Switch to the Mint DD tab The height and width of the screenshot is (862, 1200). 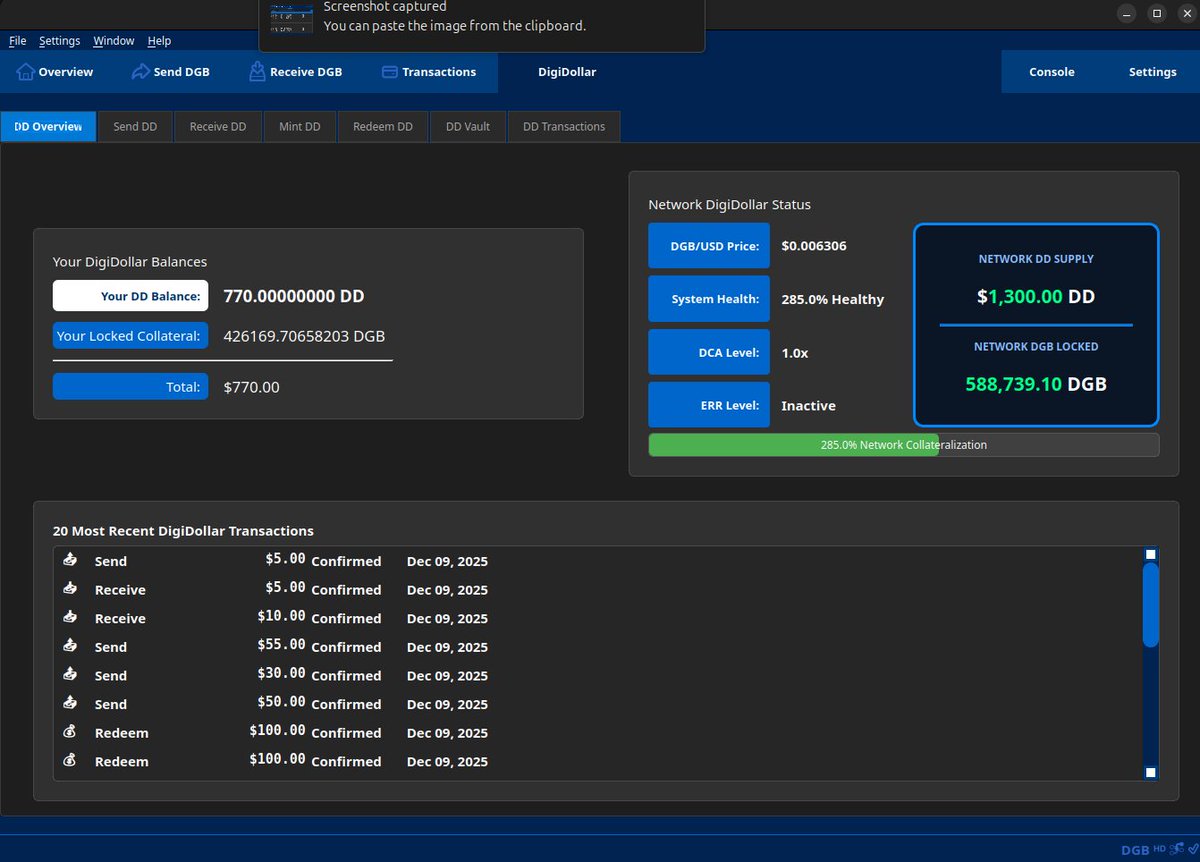[x=300, y=127]
